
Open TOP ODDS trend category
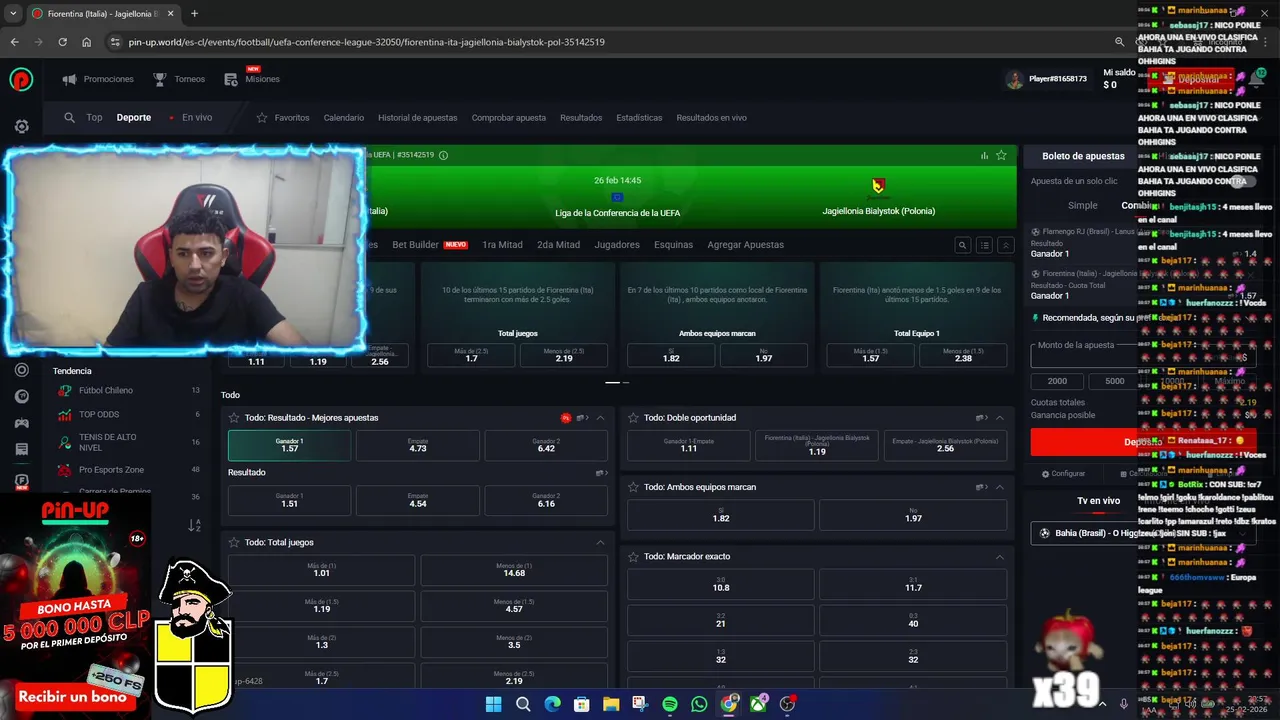128,414
